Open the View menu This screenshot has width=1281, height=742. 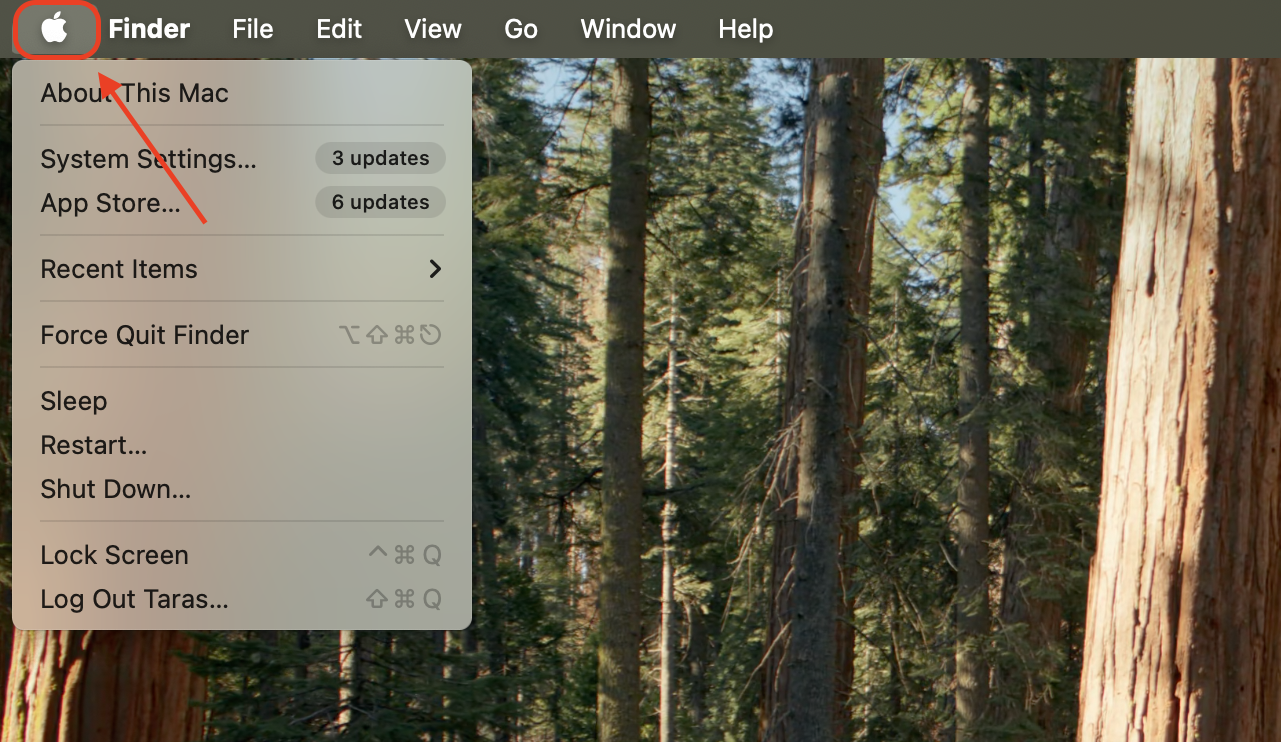click(x=432, y=28)
